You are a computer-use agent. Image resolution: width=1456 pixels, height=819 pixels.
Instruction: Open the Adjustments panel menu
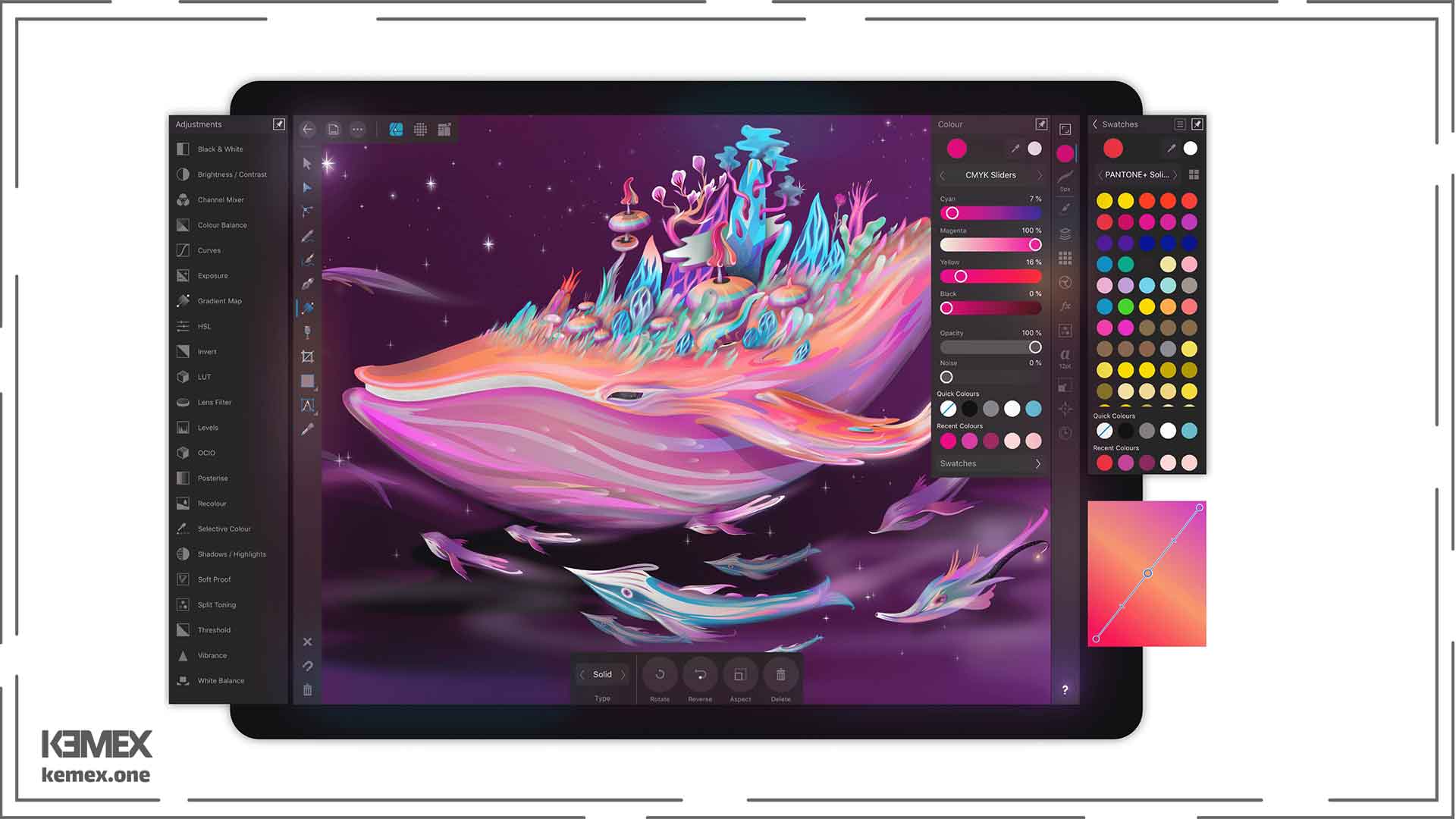(279, 124)
